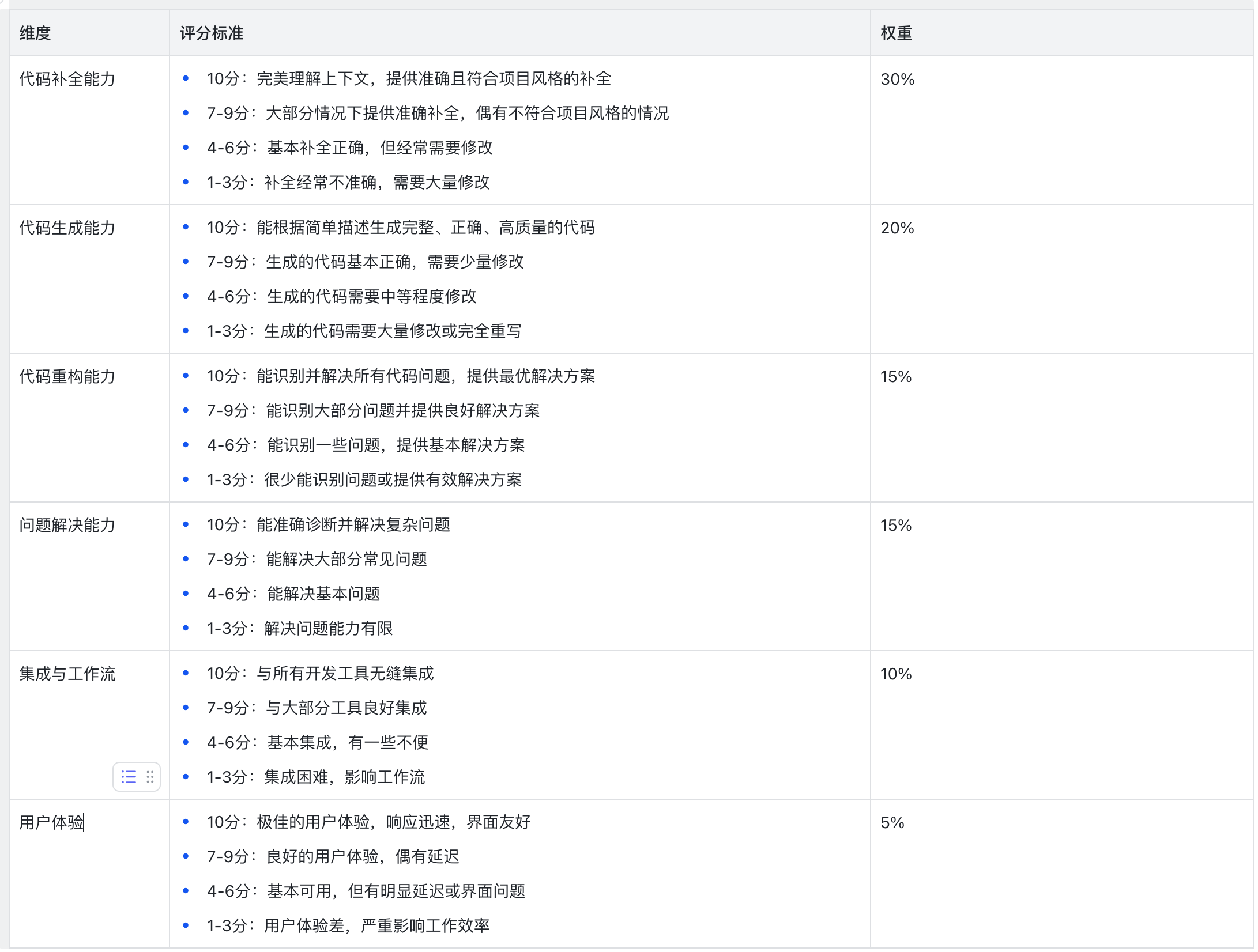Click the 维度 column header cell
Viewport: 1258px width, 952px height.
click(35, 33)
